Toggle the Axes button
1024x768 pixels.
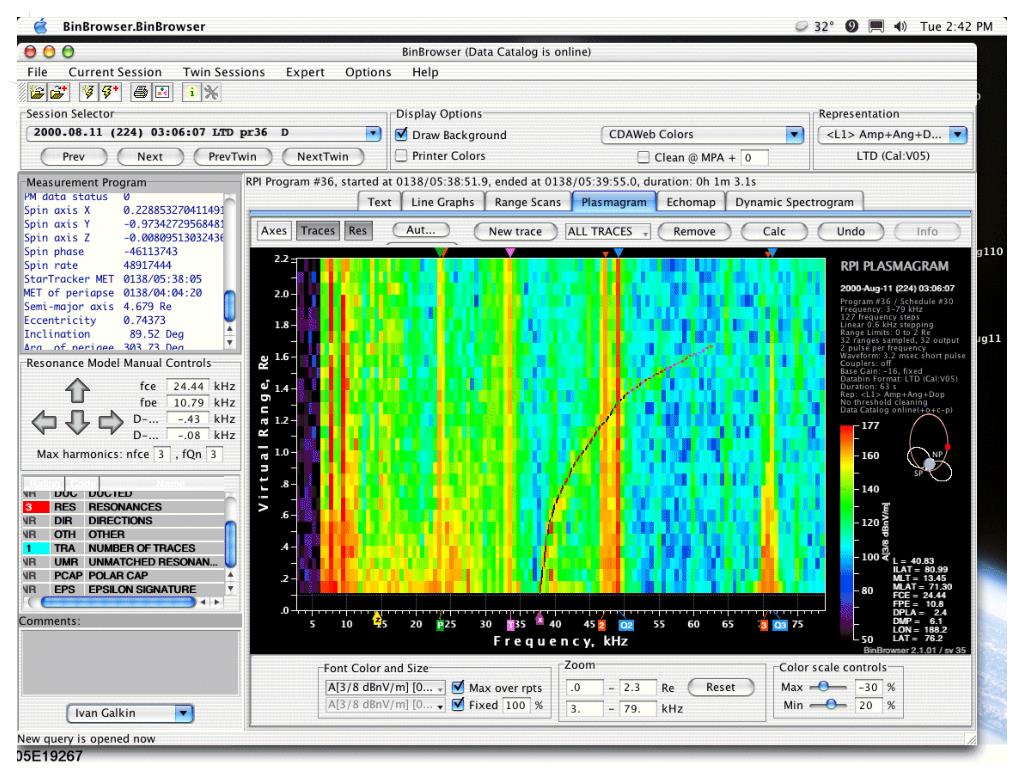[x=274, y=231]
